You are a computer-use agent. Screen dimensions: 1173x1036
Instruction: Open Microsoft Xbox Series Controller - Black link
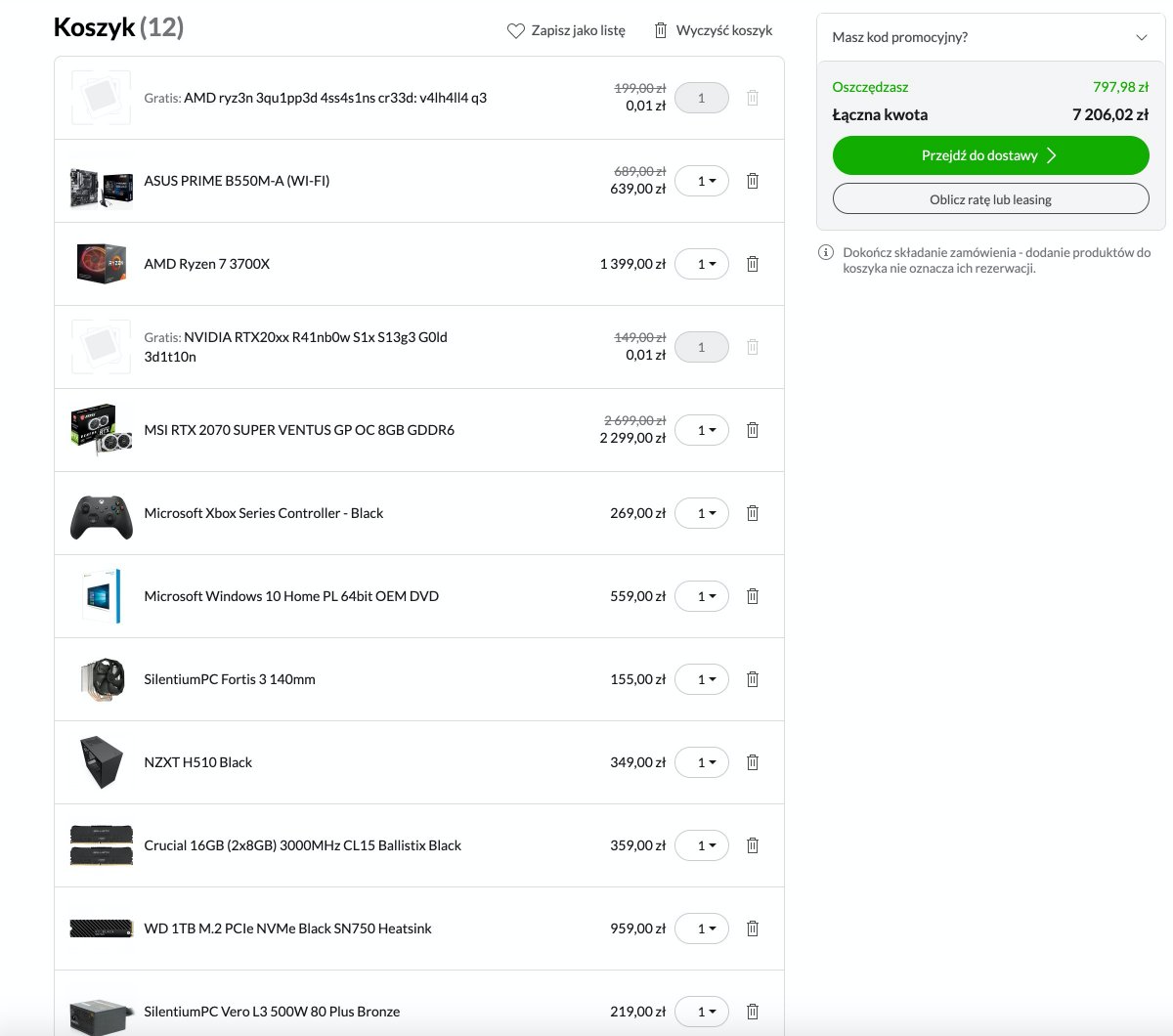[x=264, y=513]
